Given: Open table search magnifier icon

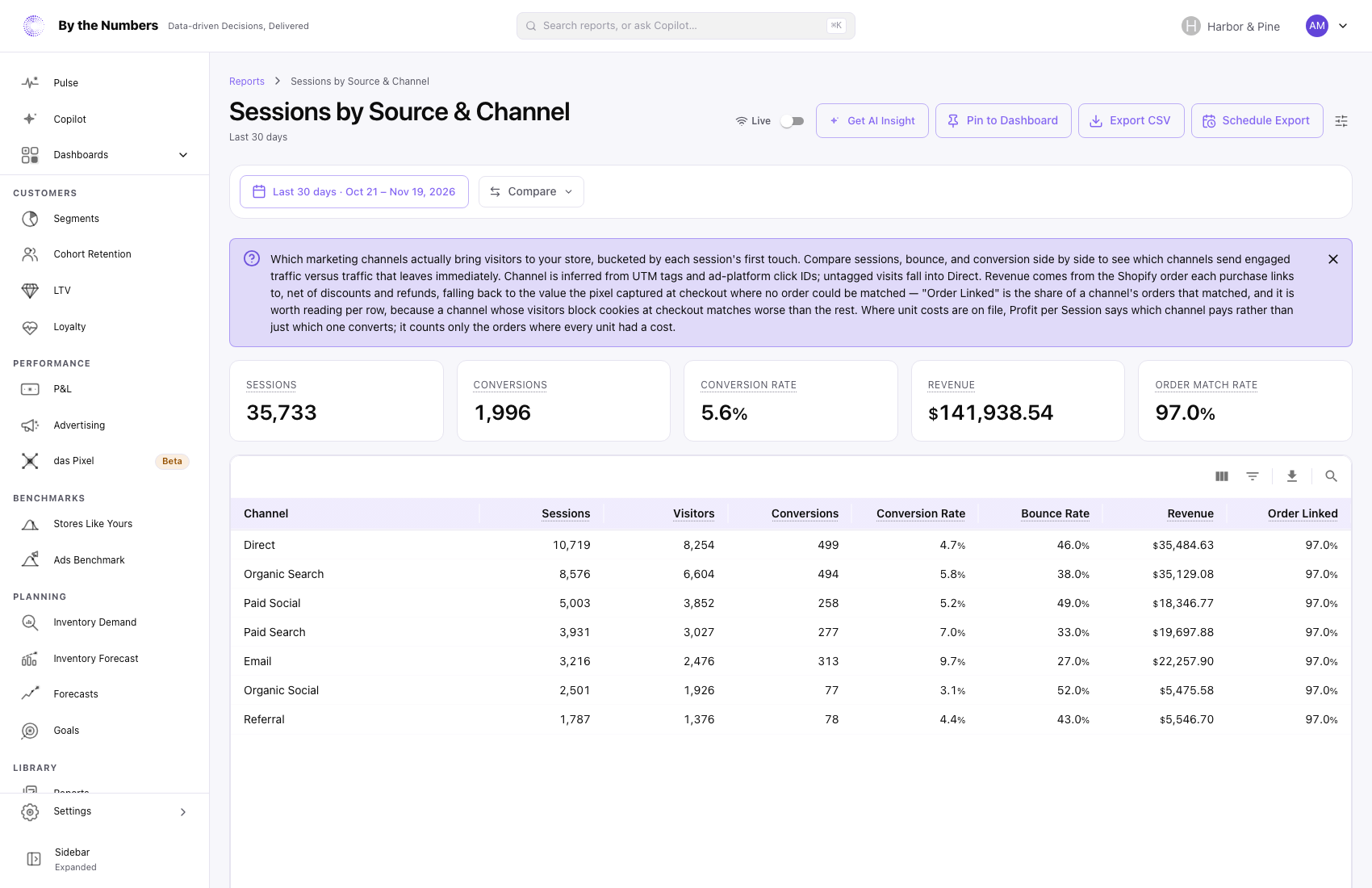Looking at the screenshot, I should tap(1332, 476).
